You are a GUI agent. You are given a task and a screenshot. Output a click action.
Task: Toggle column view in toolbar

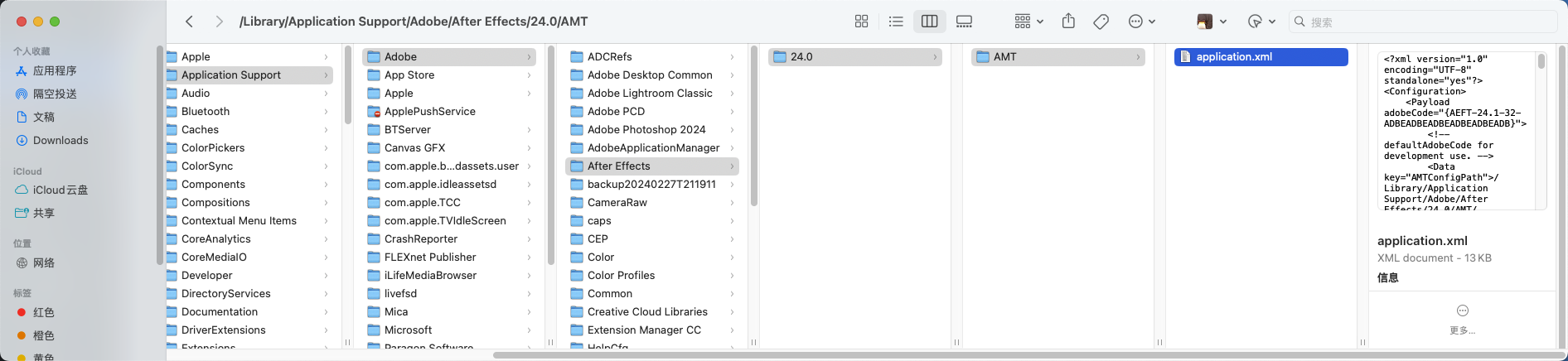pos(929,22)
